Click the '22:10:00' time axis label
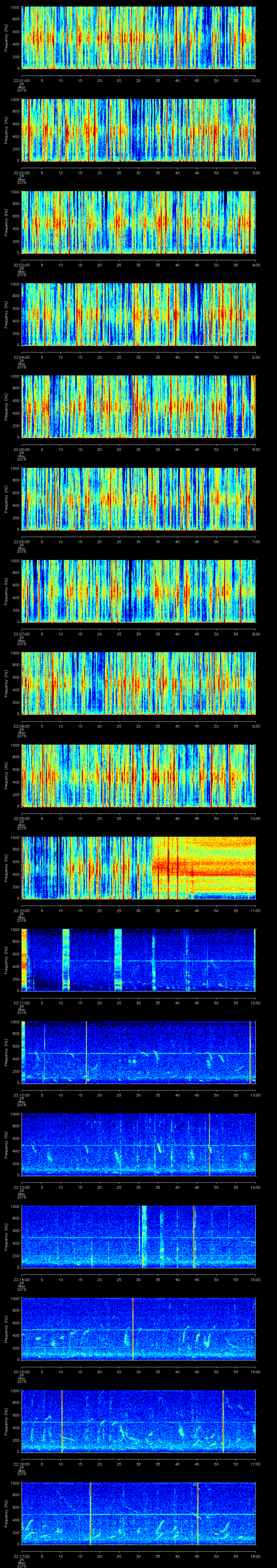This screenshot has height=1568, width=277. click(21, 910)
